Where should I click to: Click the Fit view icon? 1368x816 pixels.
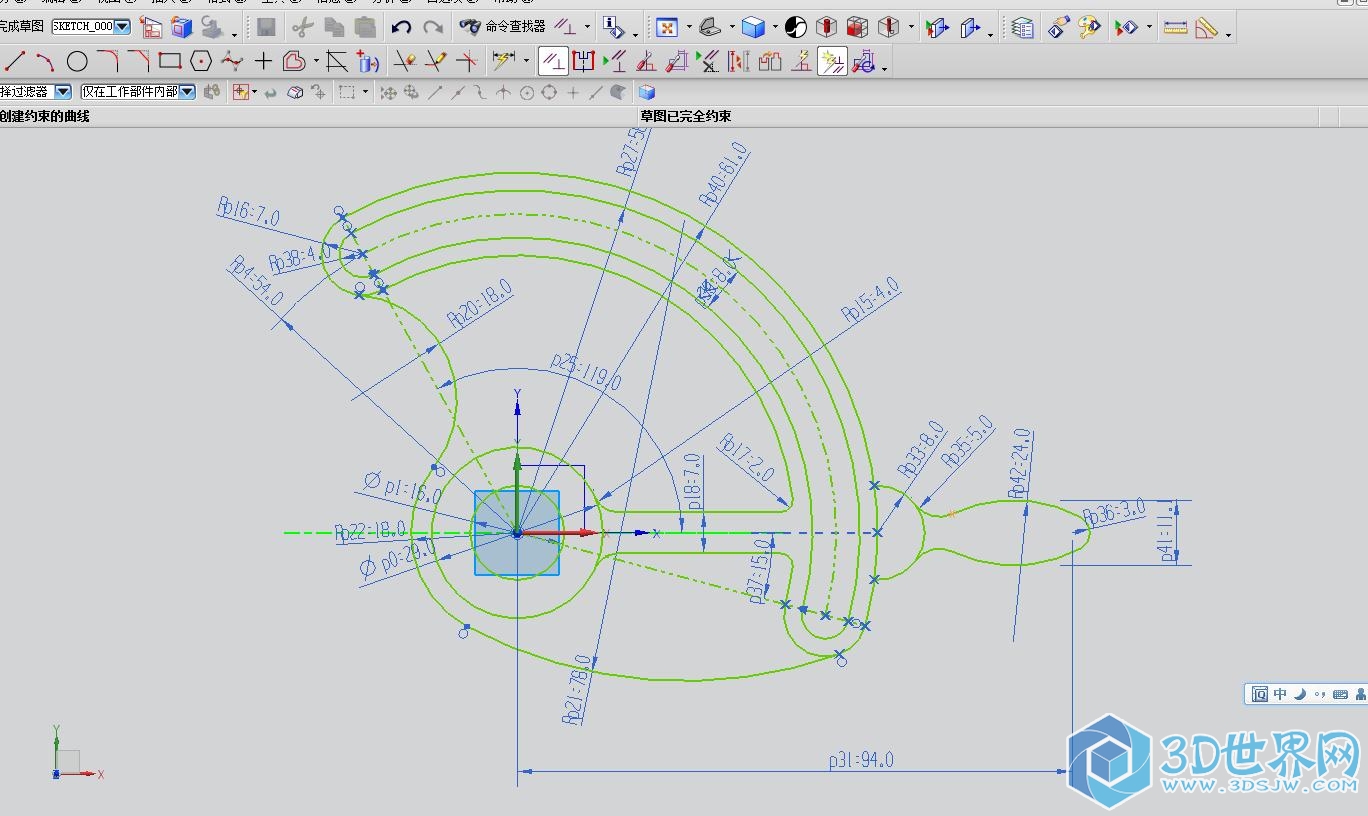[667, 28]
